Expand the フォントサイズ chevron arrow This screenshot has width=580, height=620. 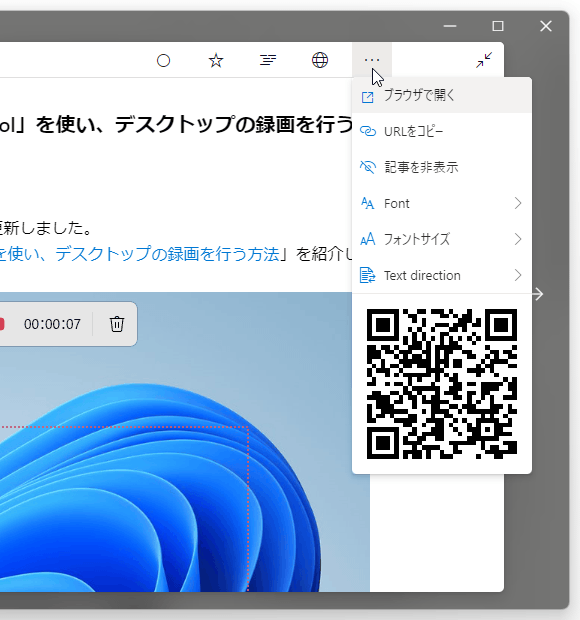point(518,239)
